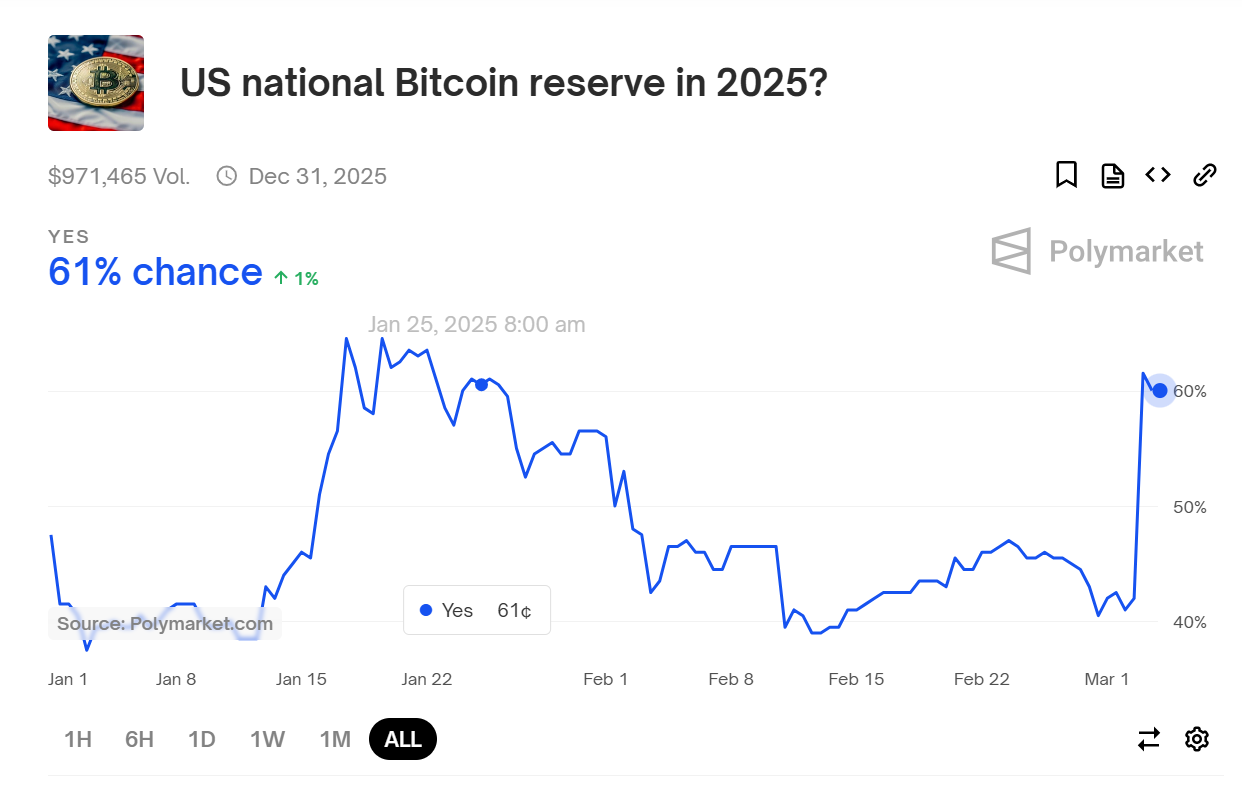The width and height of the screenshot is (1242, 801).
Task: Show the 1W chart range
Action: [267, 740]
